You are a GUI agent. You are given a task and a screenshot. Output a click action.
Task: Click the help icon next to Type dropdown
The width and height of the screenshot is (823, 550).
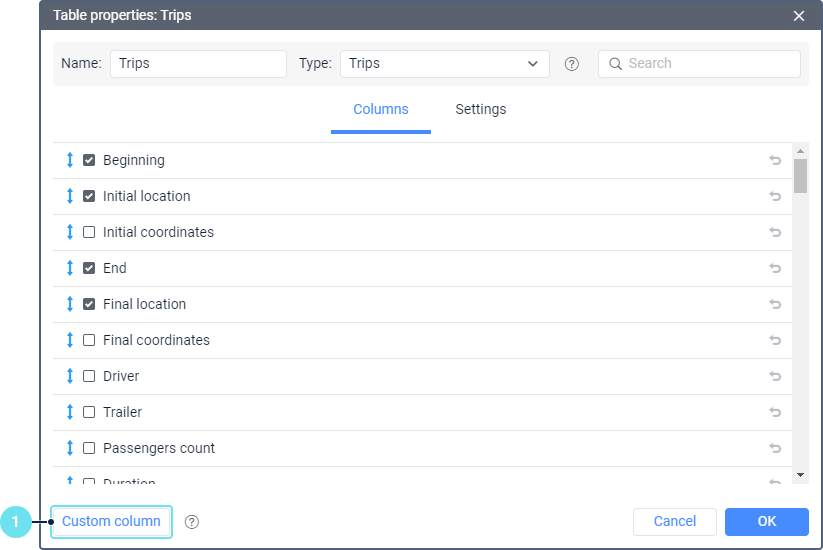tap(572, 64)
